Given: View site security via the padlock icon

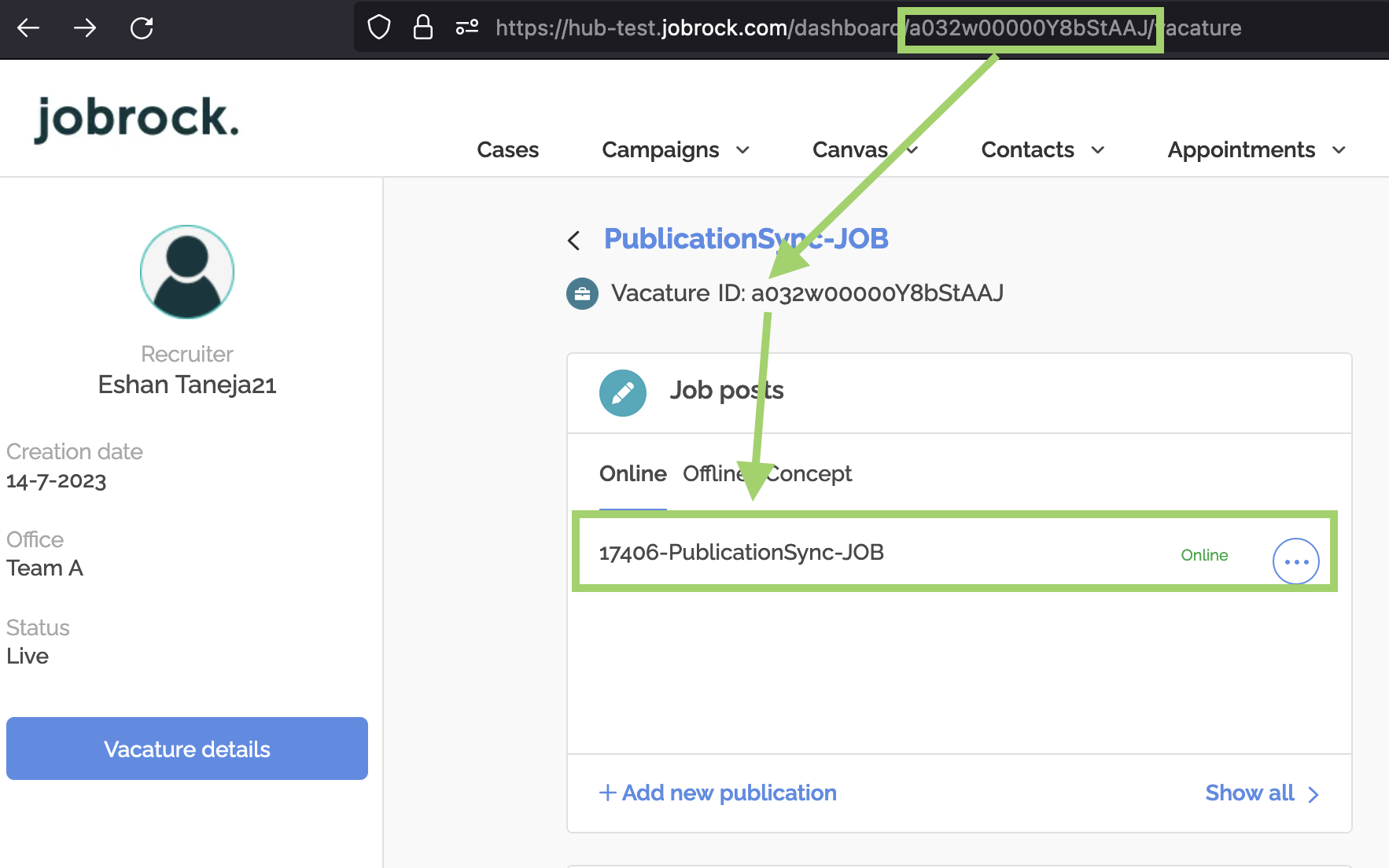Looking at the screenshot, I should [423, 28].
